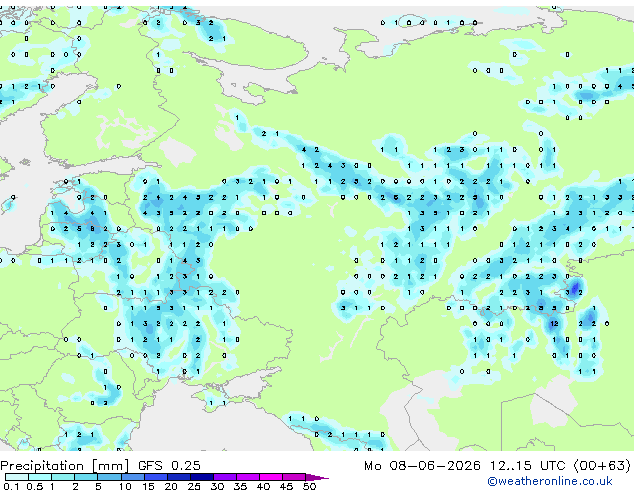Click the 1–2 mm legend color swatch

[63, 477]
